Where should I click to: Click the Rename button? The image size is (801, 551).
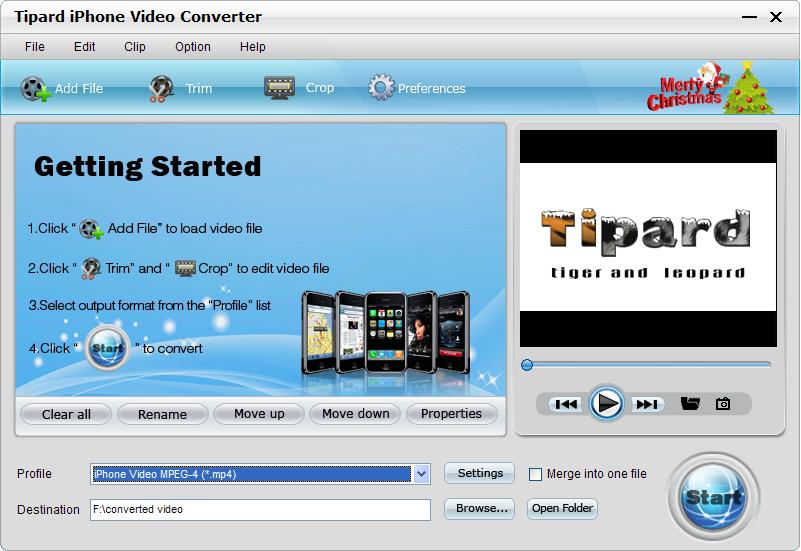(x=162, y=414)
